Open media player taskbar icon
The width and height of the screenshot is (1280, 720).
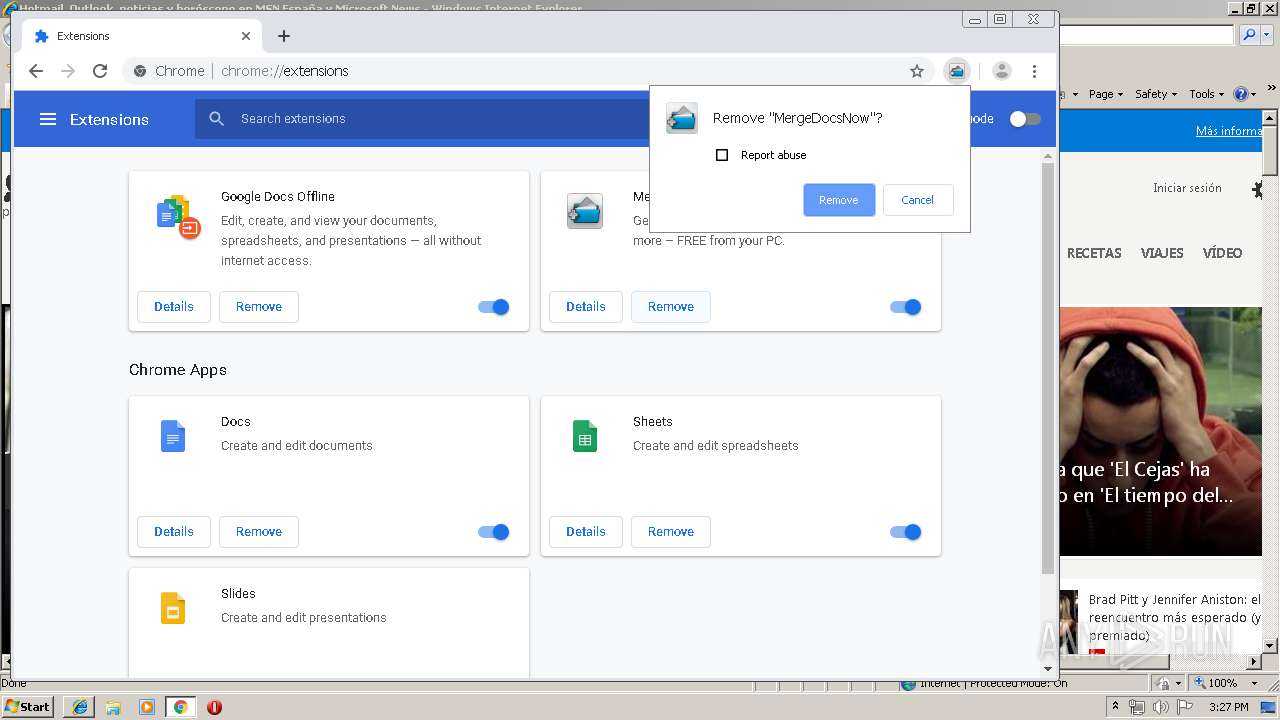tap(147, 707)
